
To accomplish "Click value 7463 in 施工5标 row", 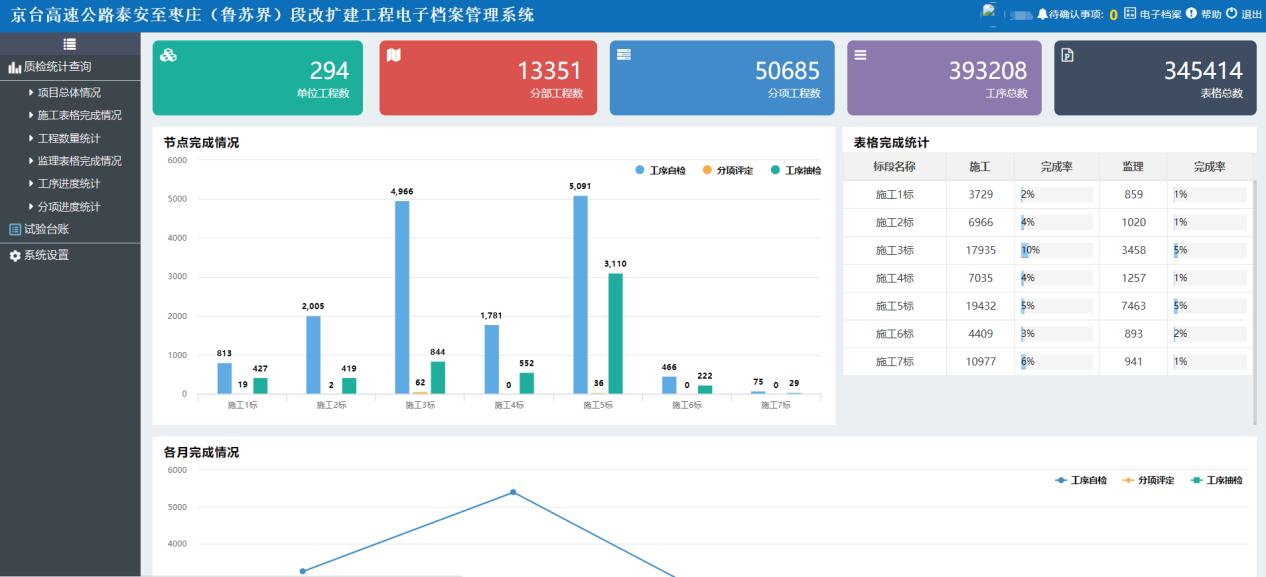I will pos(1133,306).
